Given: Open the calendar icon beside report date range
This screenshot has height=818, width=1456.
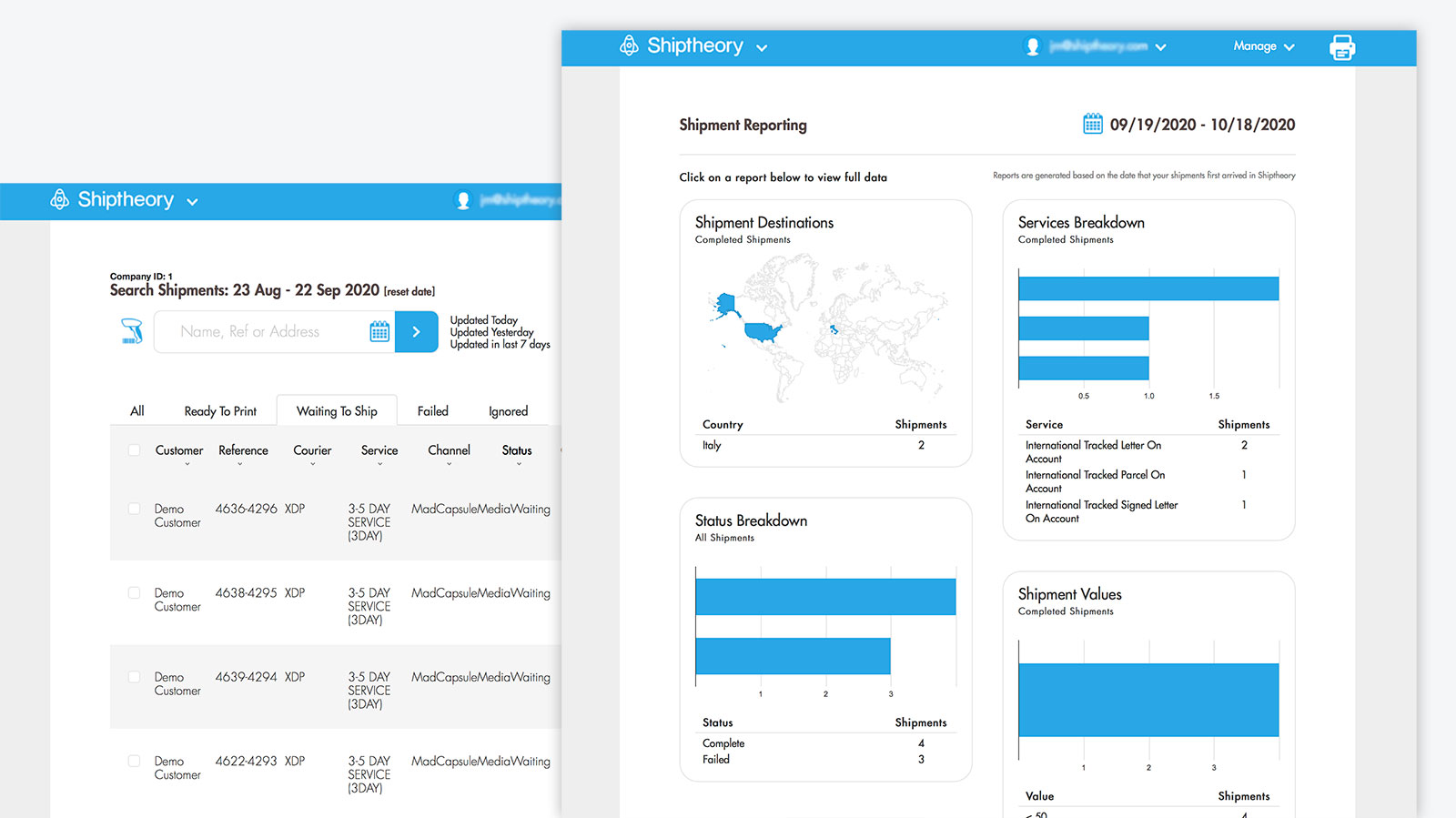Looking at the screenshot, I should (1093, 124).
